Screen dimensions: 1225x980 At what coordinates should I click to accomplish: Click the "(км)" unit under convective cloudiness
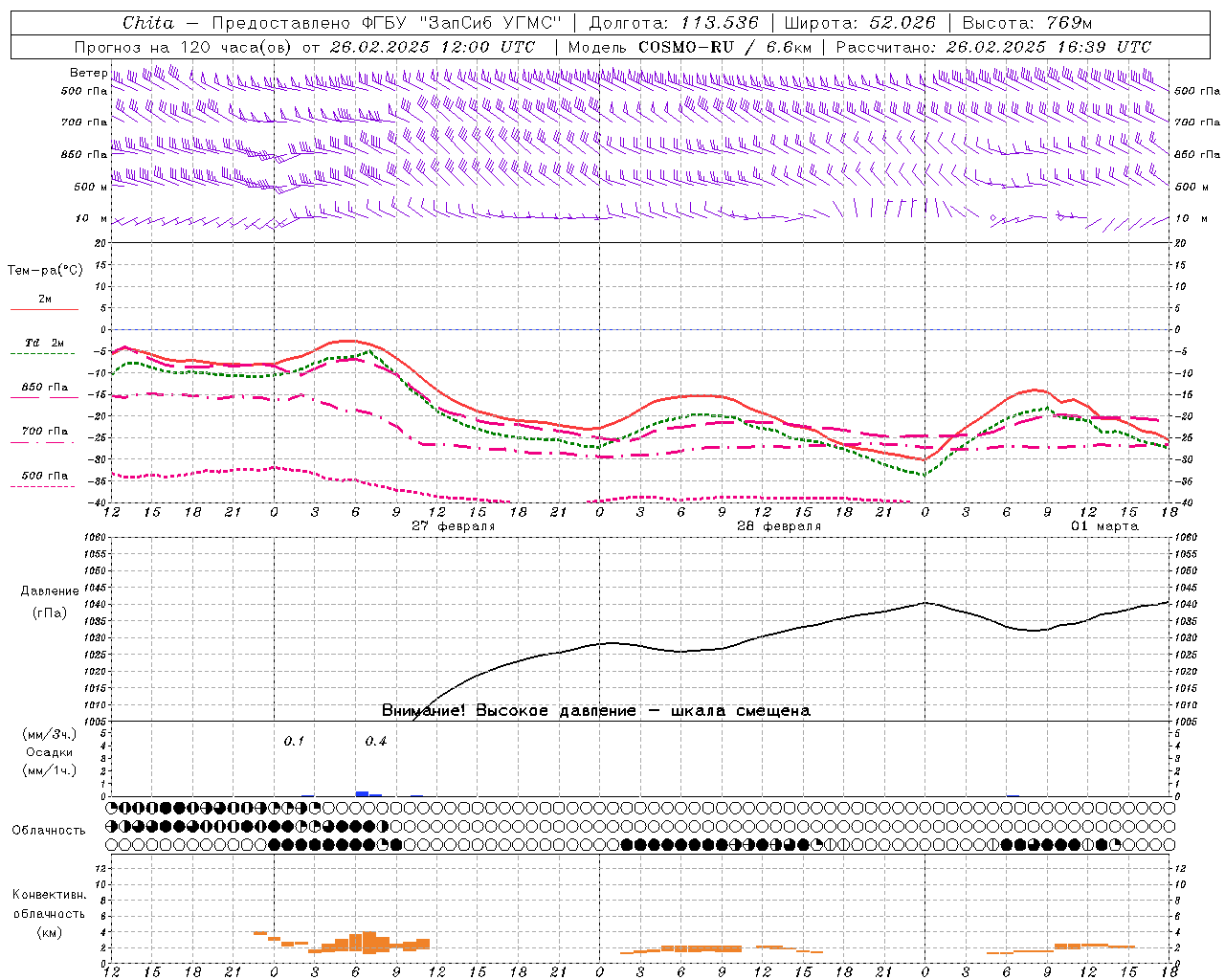[x=49, y=932]
